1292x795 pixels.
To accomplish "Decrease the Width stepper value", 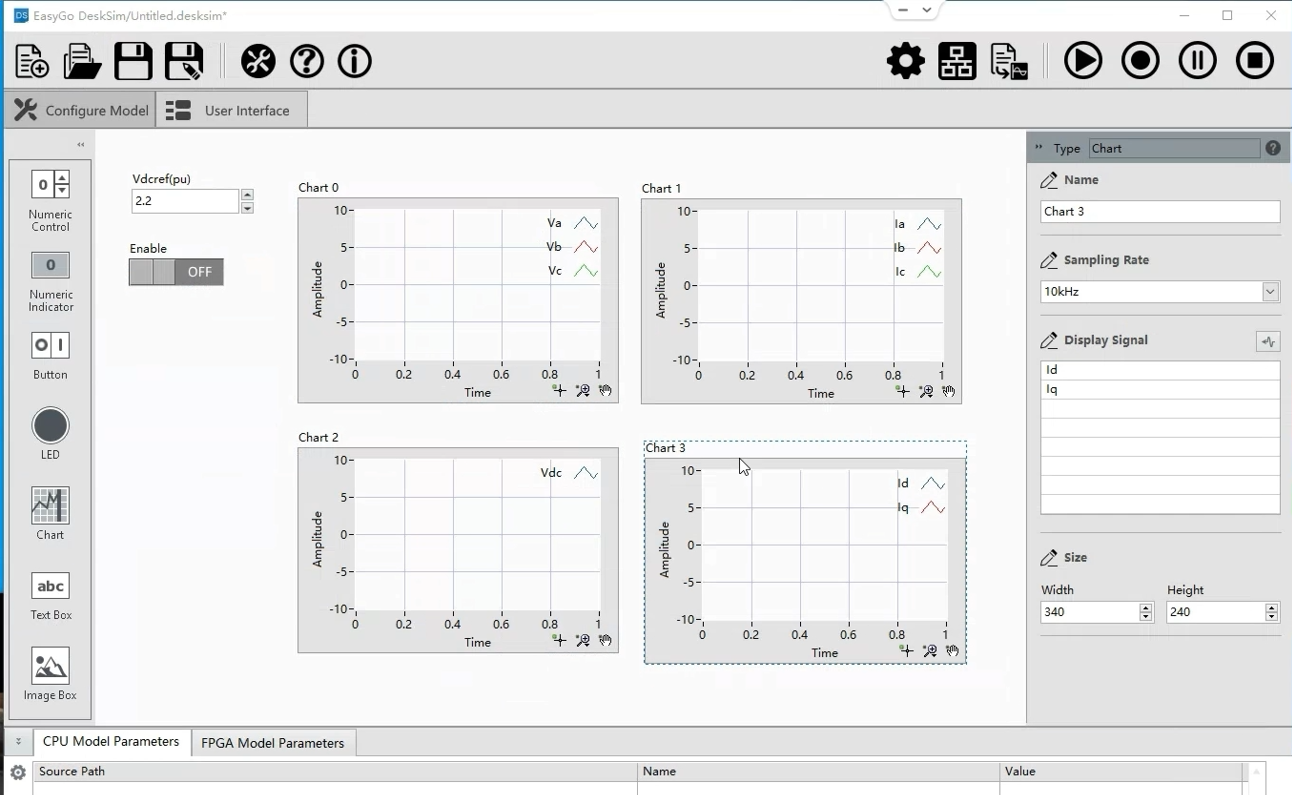I will point(1146,617).
